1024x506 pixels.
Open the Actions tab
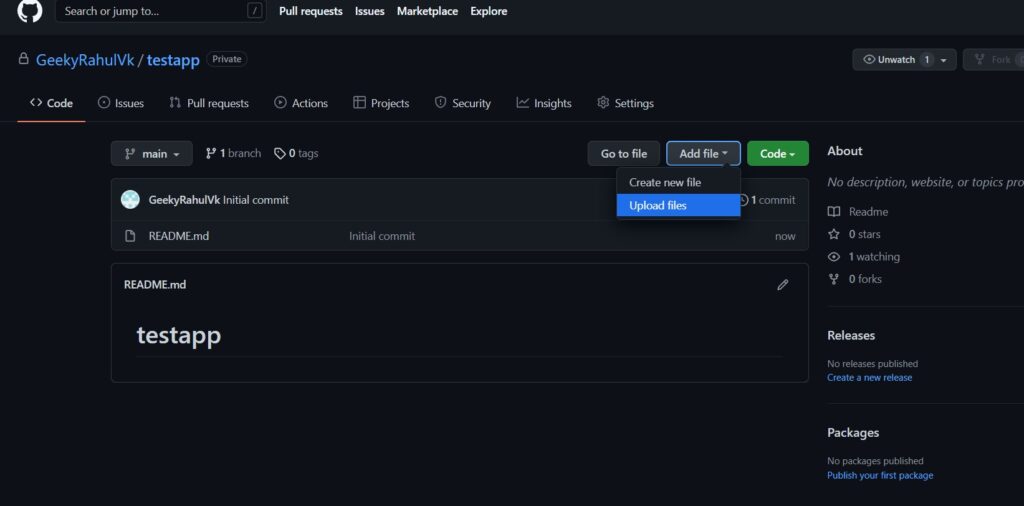tap(301, 103)
